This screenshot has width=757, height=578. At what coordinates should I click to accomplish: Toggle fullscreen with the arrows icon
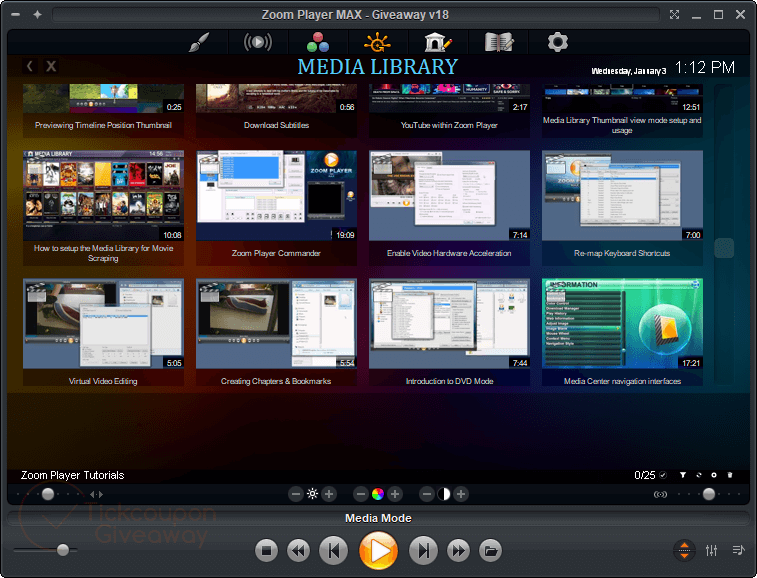point(674,14)
